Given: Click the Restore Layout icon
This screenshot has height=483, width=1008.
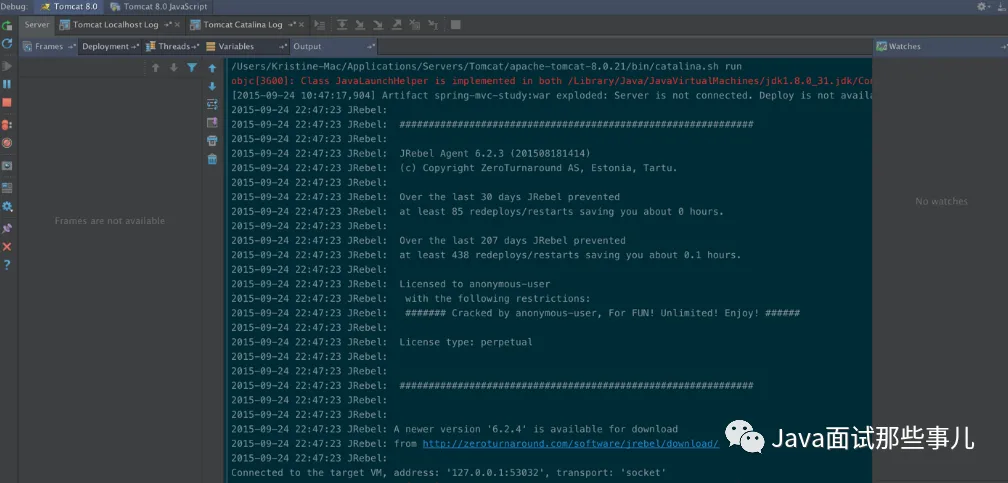Looking at the screenshot, I should pyautogui.click(x=7, y=188).
